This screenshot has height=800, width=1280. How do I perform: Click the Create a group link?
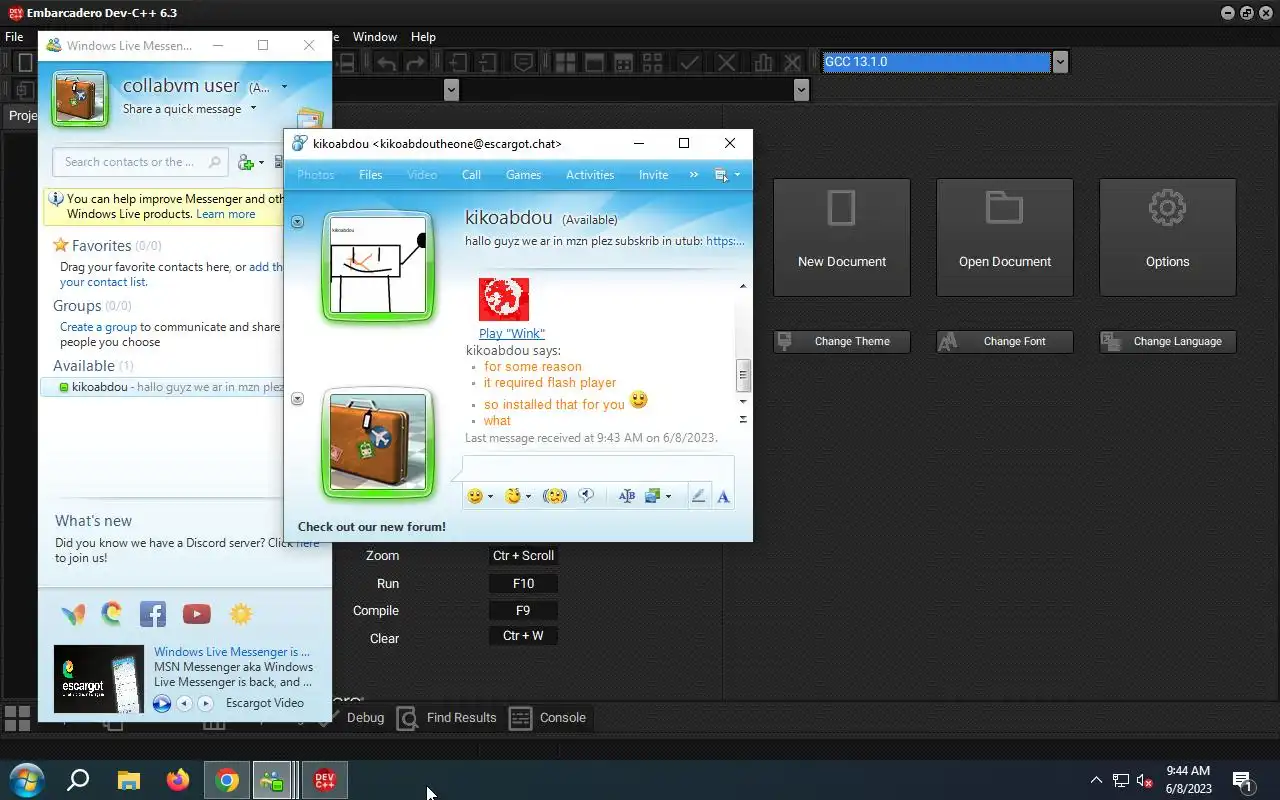(98, 327)
